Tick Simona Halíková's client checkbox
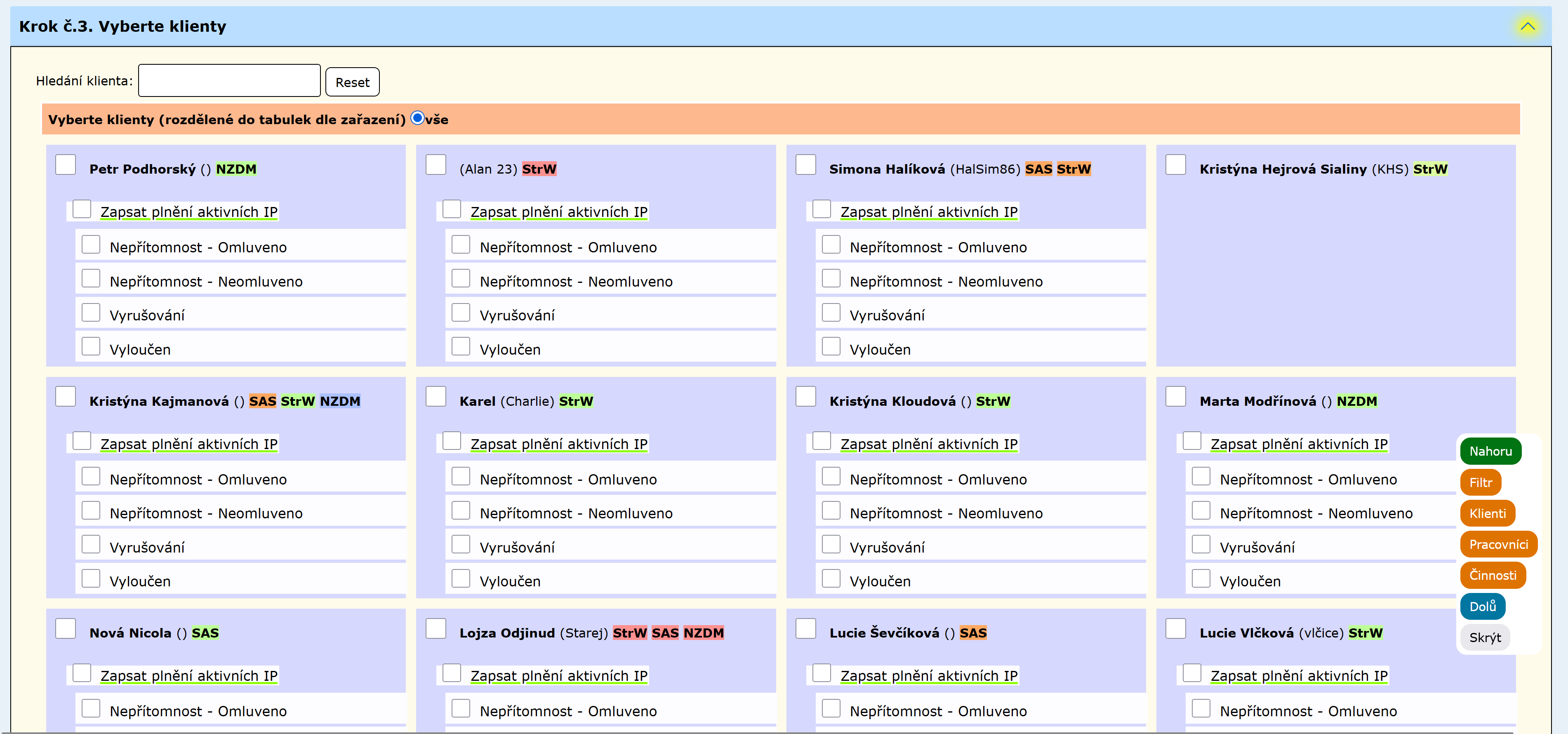Viewport: 1568px width, 734px height. pos(805,165)
